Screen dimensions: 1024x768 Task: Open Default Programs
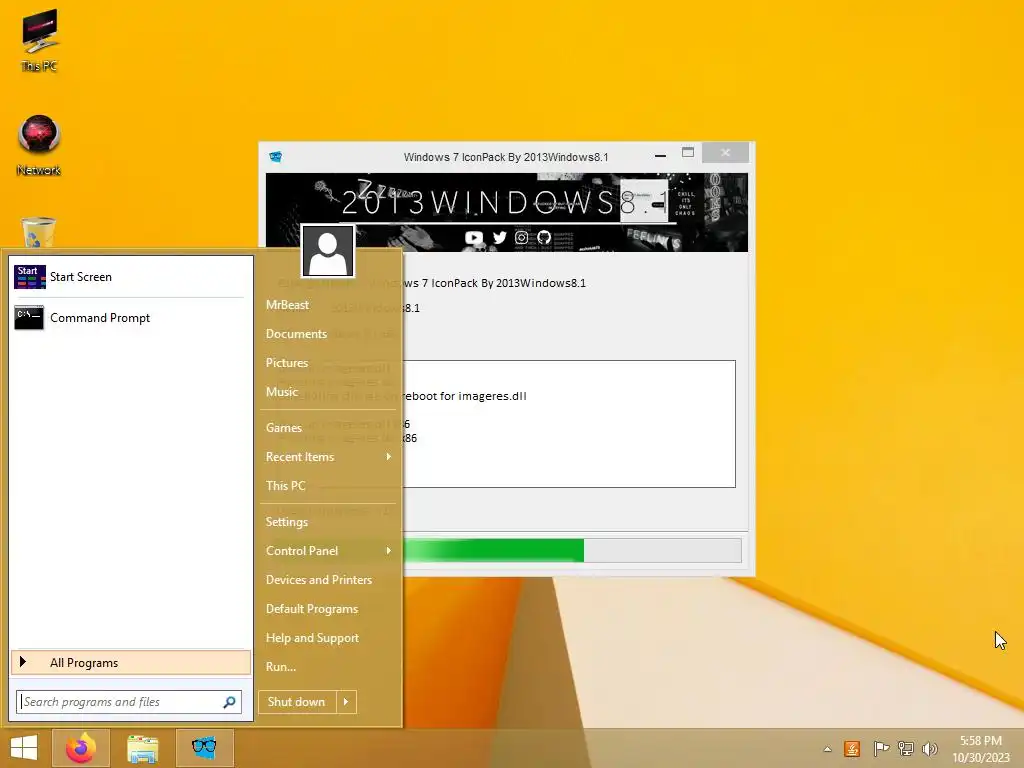pyautogui.click(x=312, y=609)
